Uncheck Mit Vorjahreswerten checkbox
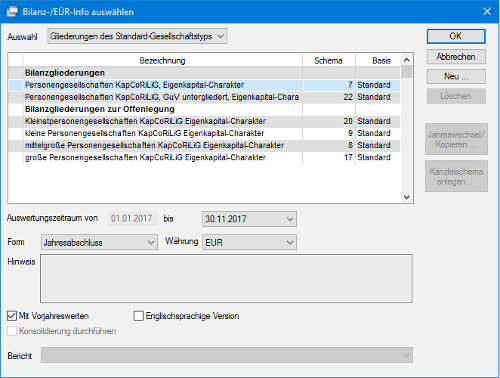The height and width of the screenshot is (378, 500). [x=12, y=316]
